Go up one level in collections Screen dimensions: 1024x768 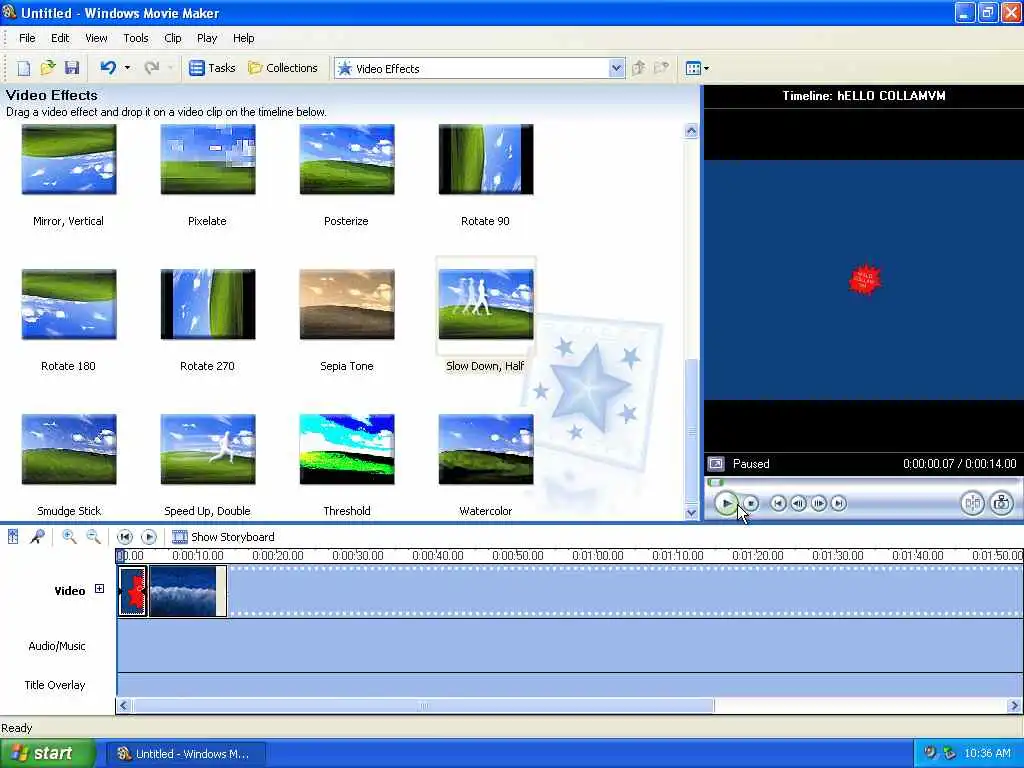[x=639, y=68]
